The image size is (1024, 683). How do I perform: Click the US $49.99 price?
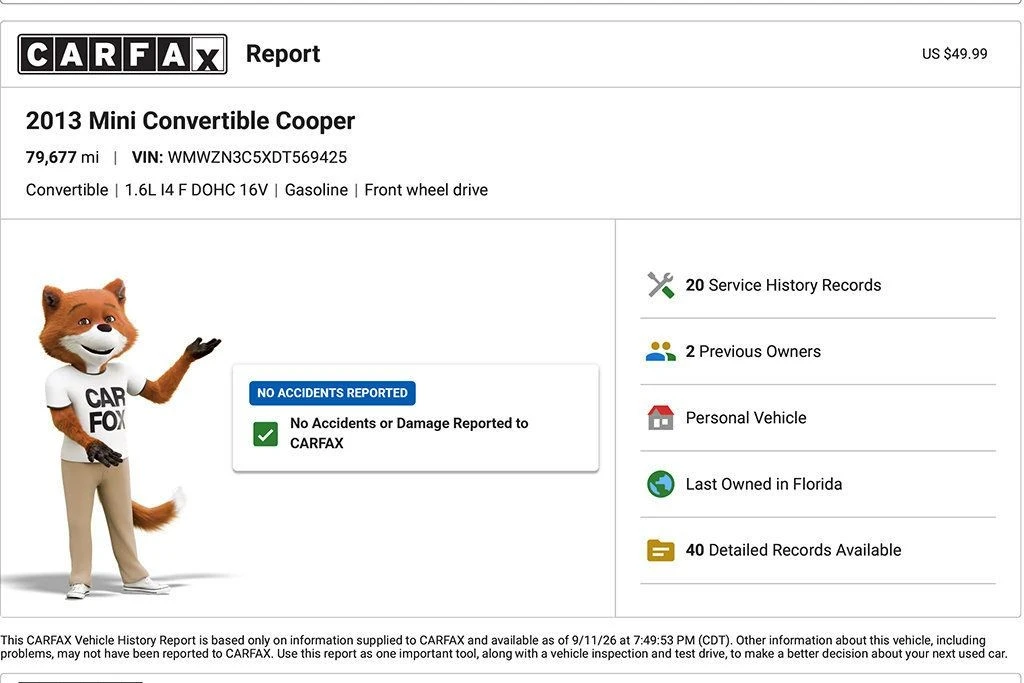point(954,54)
